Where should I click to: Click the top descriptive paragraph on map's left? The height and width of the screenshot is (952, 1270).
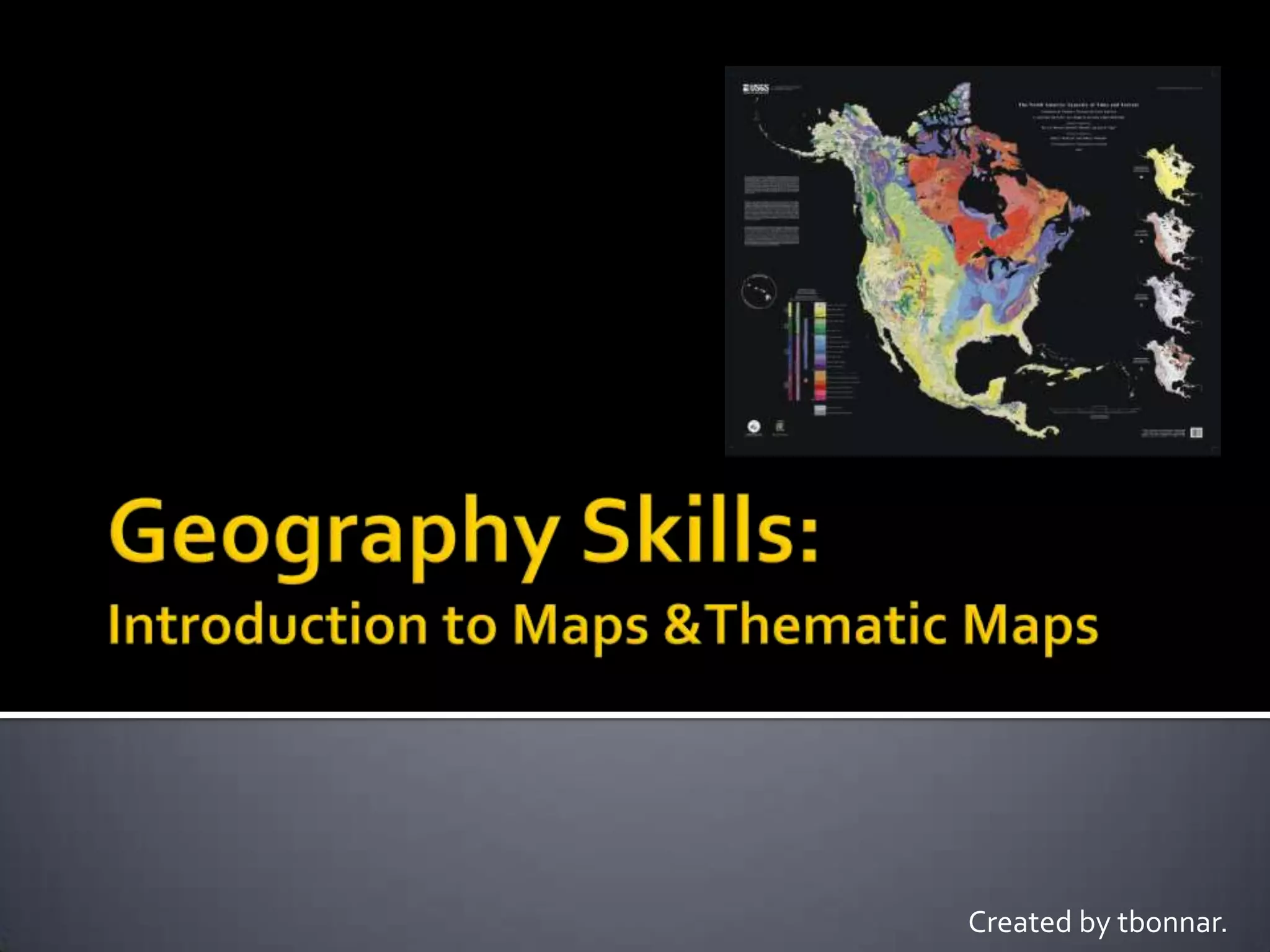click(x=771, y=184)
